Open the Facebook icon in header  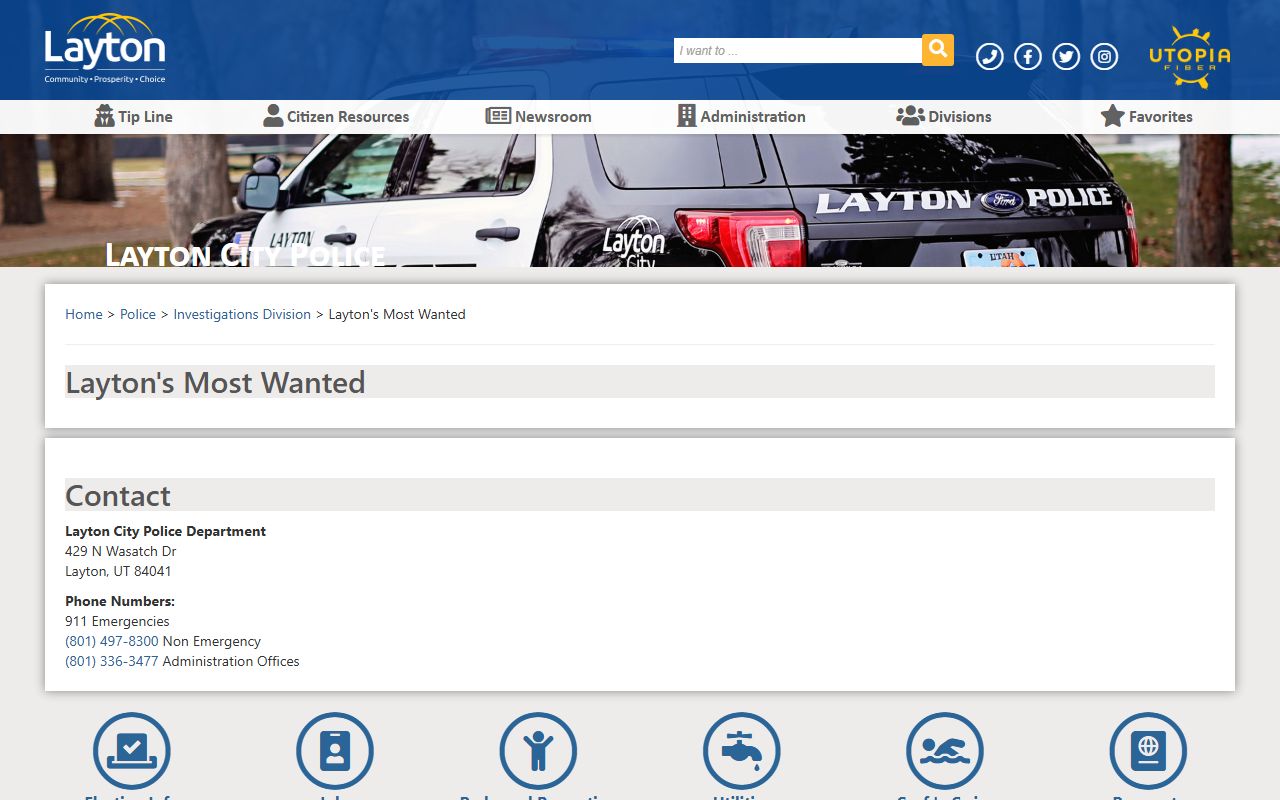pyautogui.click(x=1028, y=57)
